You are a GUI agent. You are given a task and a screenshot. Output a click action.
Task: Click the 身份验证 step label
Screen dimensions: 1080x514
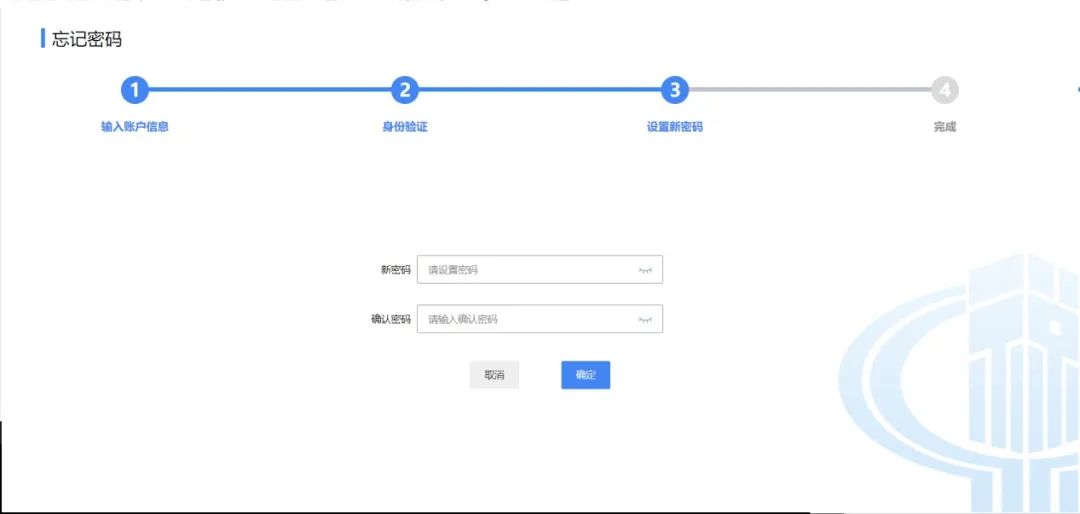405,127
